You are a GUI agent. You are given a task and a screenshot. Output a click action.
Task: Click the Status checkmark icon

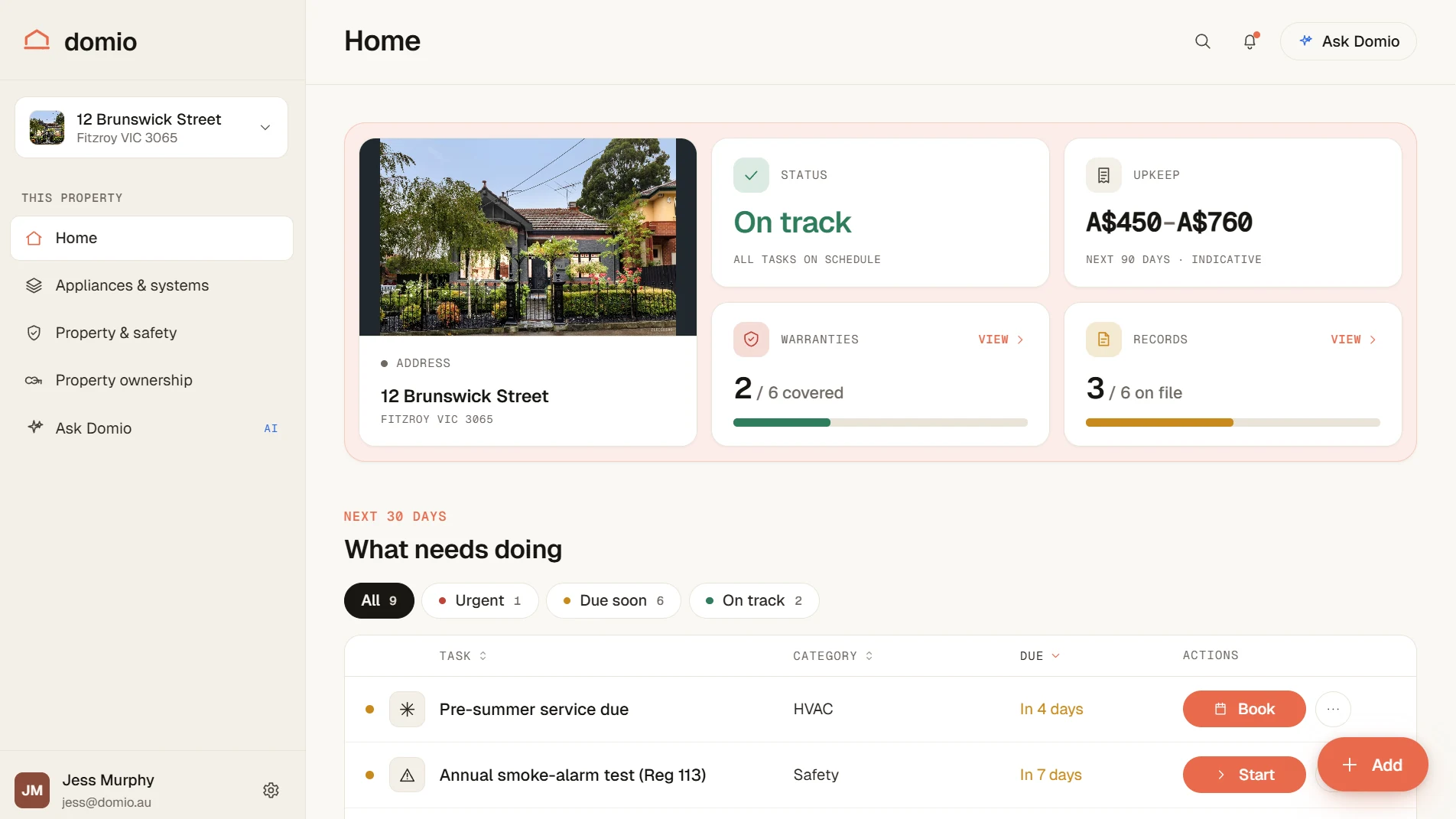coord(751,175)
